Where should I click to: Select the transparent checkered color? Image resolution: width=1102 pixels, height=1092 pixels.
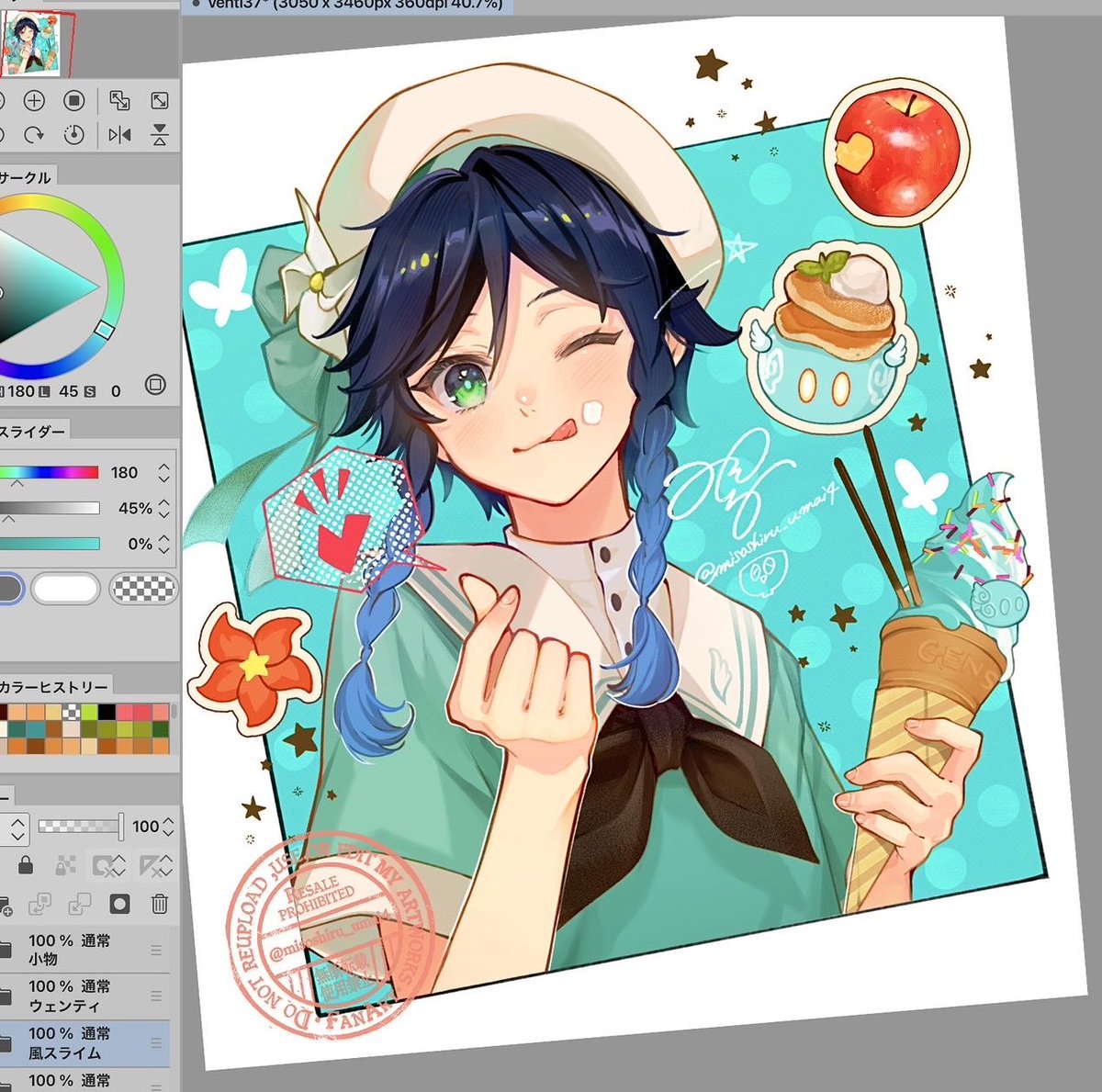click(142, 589)
